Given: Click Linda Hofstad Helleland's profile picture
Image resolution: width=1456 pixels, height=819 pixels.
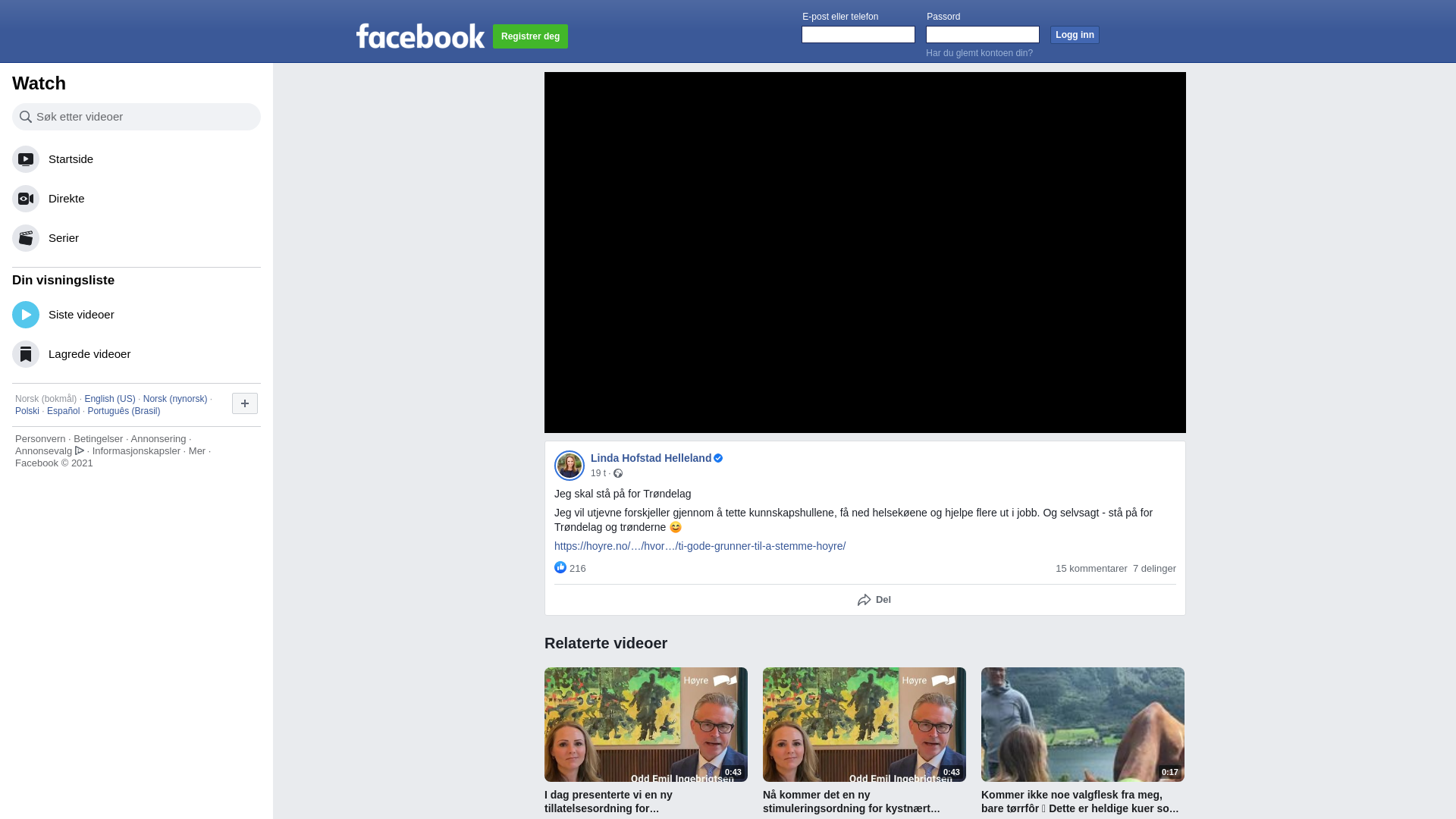Looking at the screenshot, I should [570, 466].
